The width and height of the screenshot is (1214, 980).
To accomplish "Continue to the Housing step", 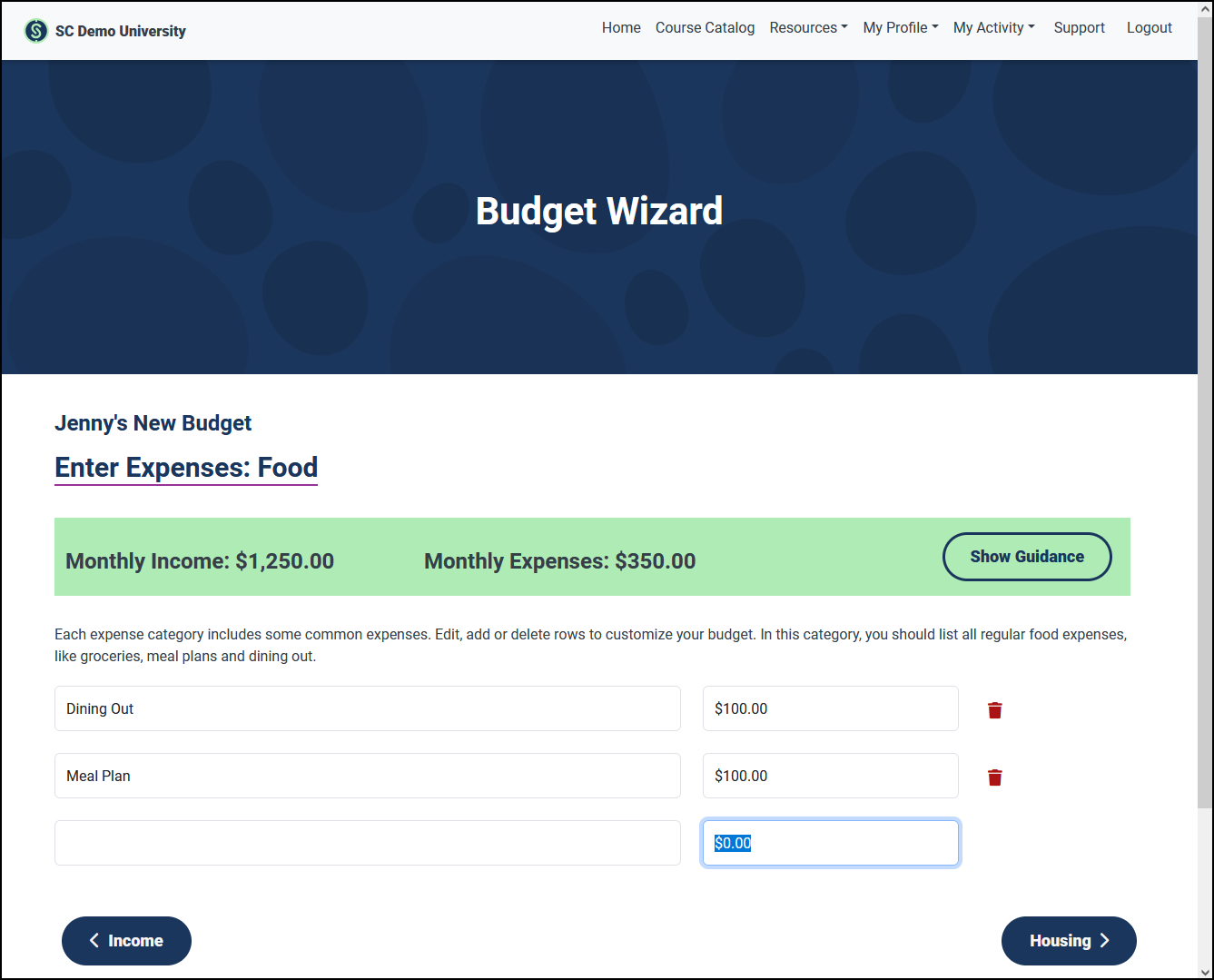I will click(1068, 941).
